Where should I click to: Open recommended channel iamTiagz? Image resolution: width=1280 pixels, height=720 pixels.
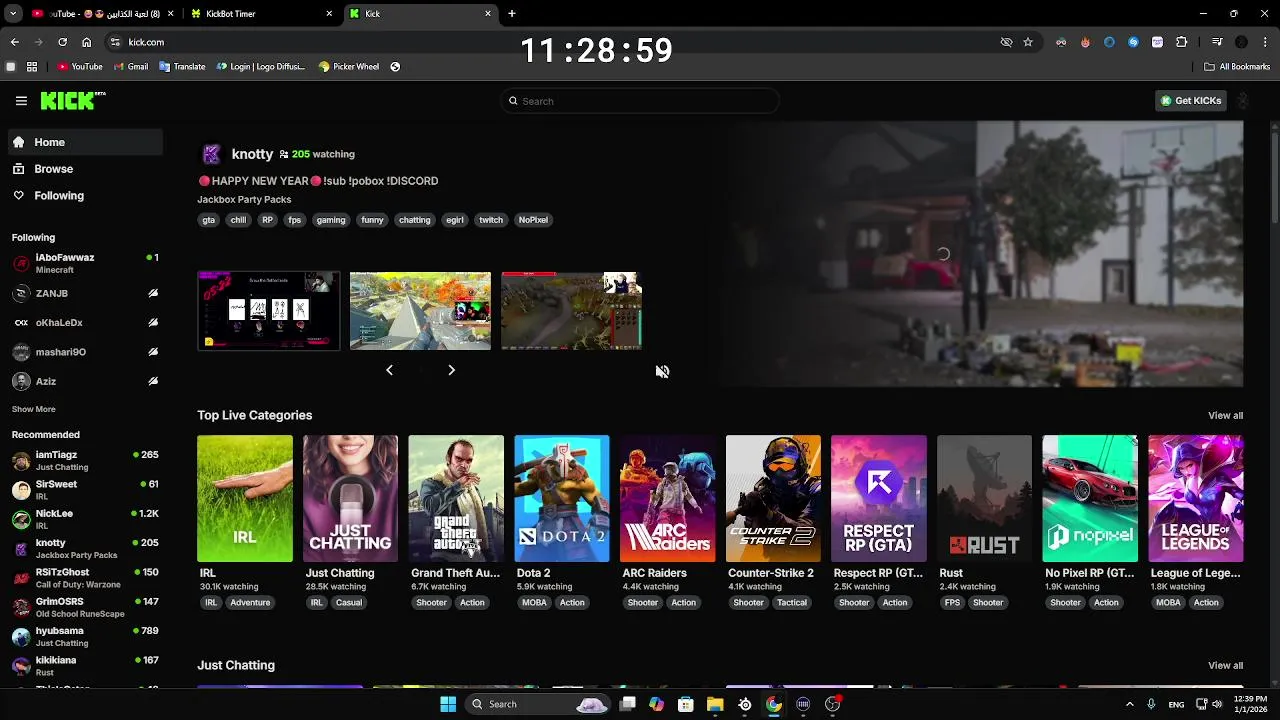pyautogui.click(x=86, y=461)
